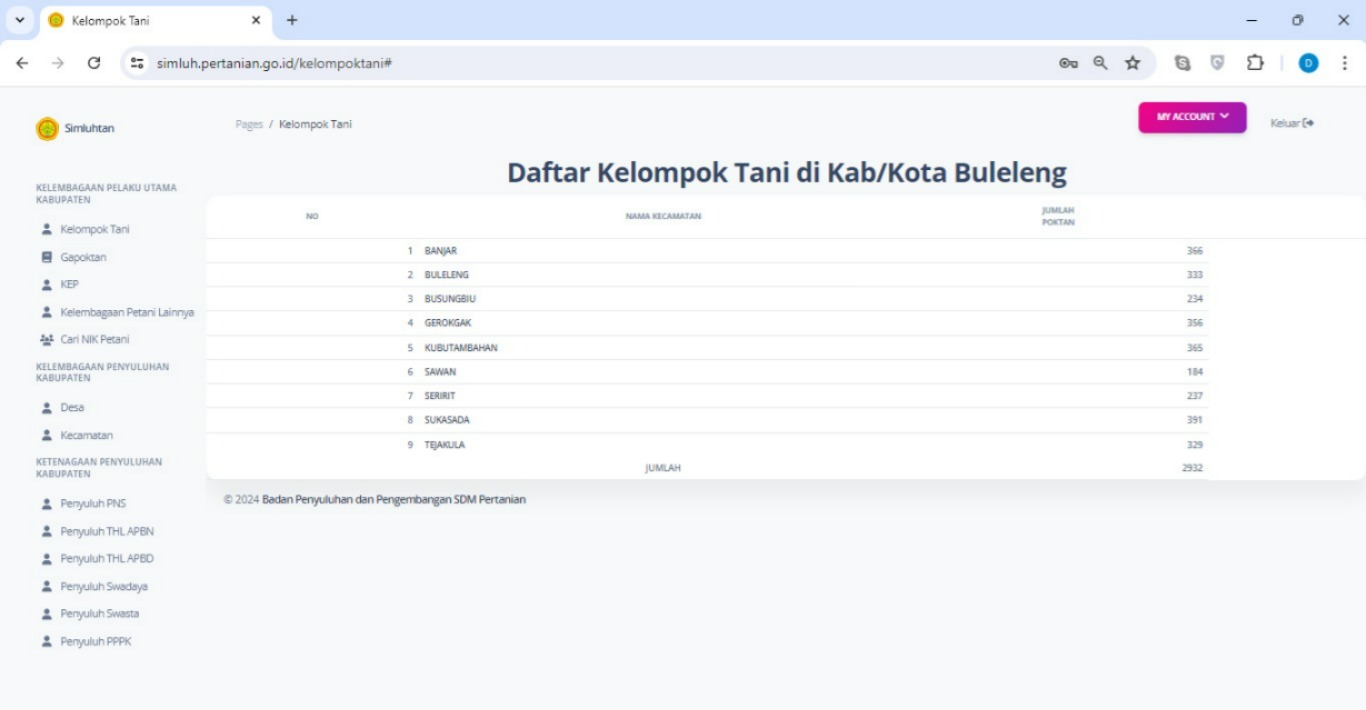The image size is (1366, 710).
Task: Click the Simluhtan logo icon
Action: (x=47, y=128)
